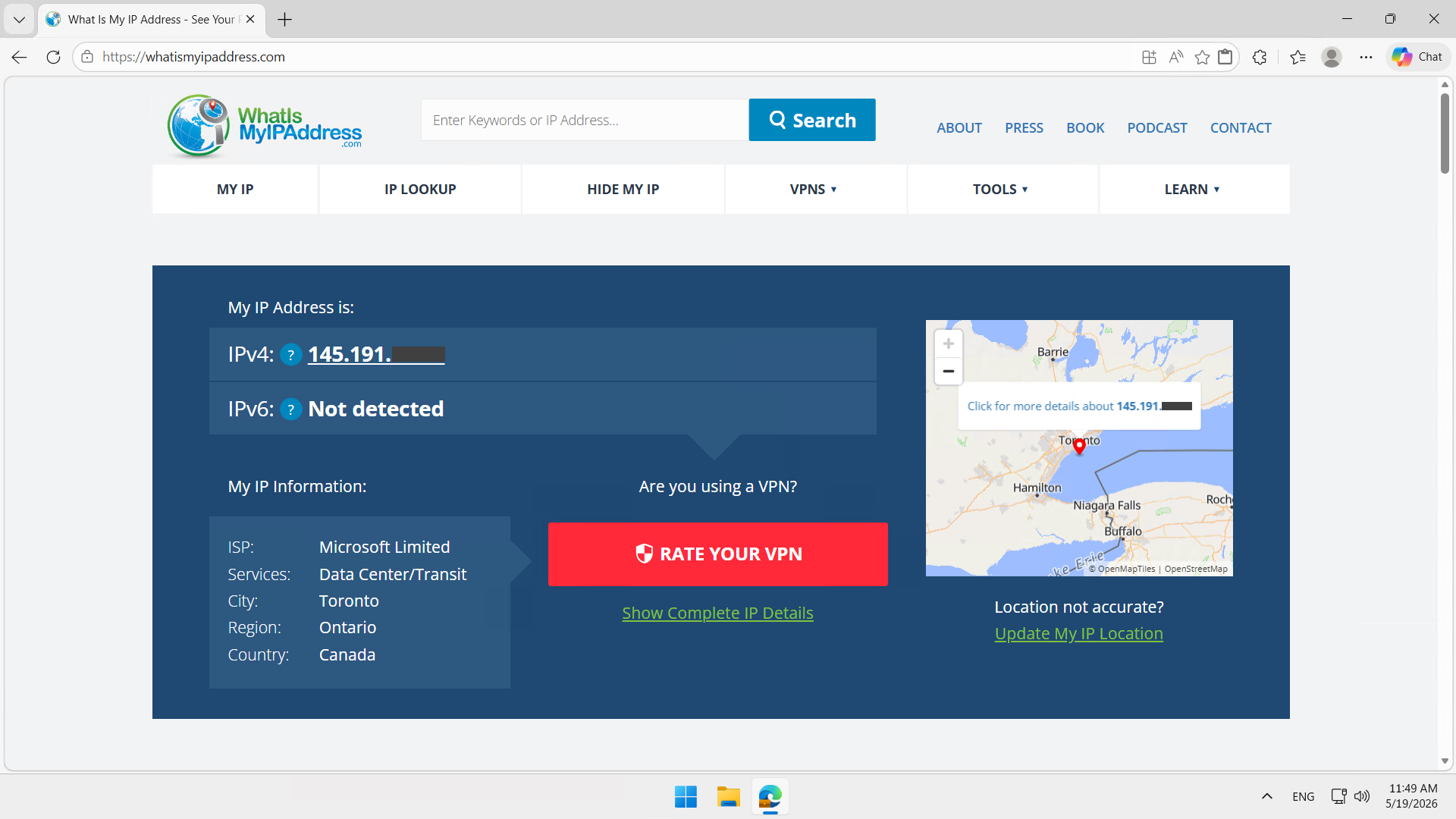Open browser Extensions menu
The height and width of the screenshot is (819, 1456).
click(1260, 57)
